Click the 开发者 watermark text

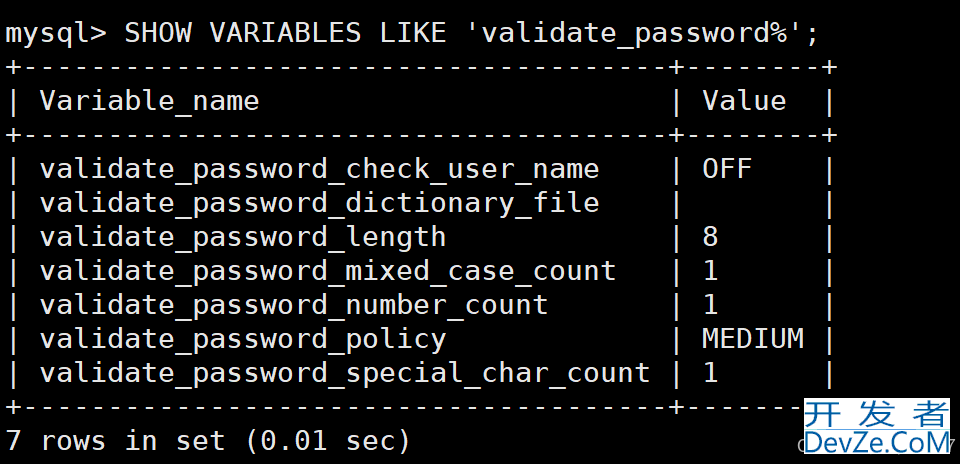[x=877, y=414]
